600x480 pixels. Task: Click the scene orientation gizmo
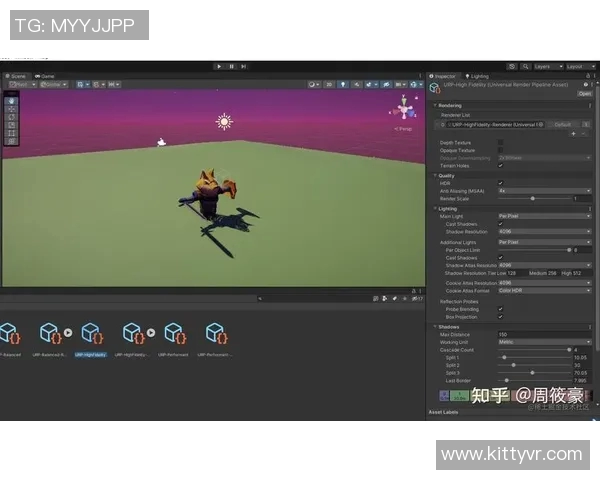click(x=405, y=107)
